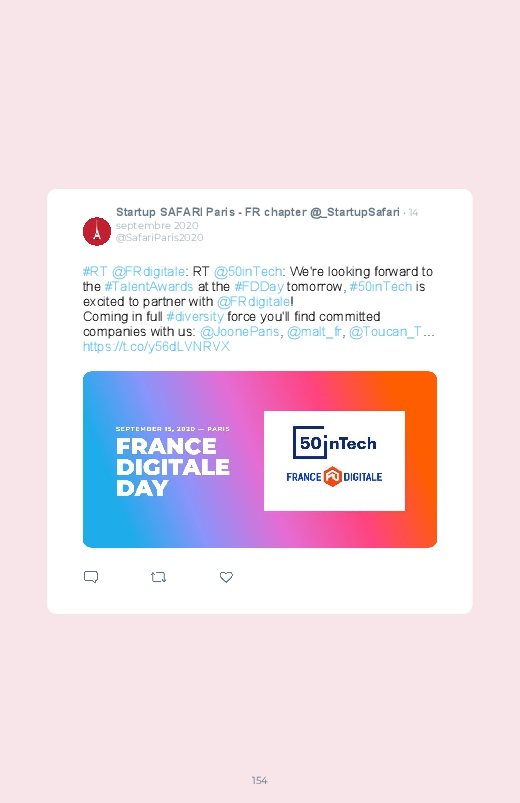Open the first @FRdigitale mention
This screenshot has width=520, height=803.
(148, 271)
